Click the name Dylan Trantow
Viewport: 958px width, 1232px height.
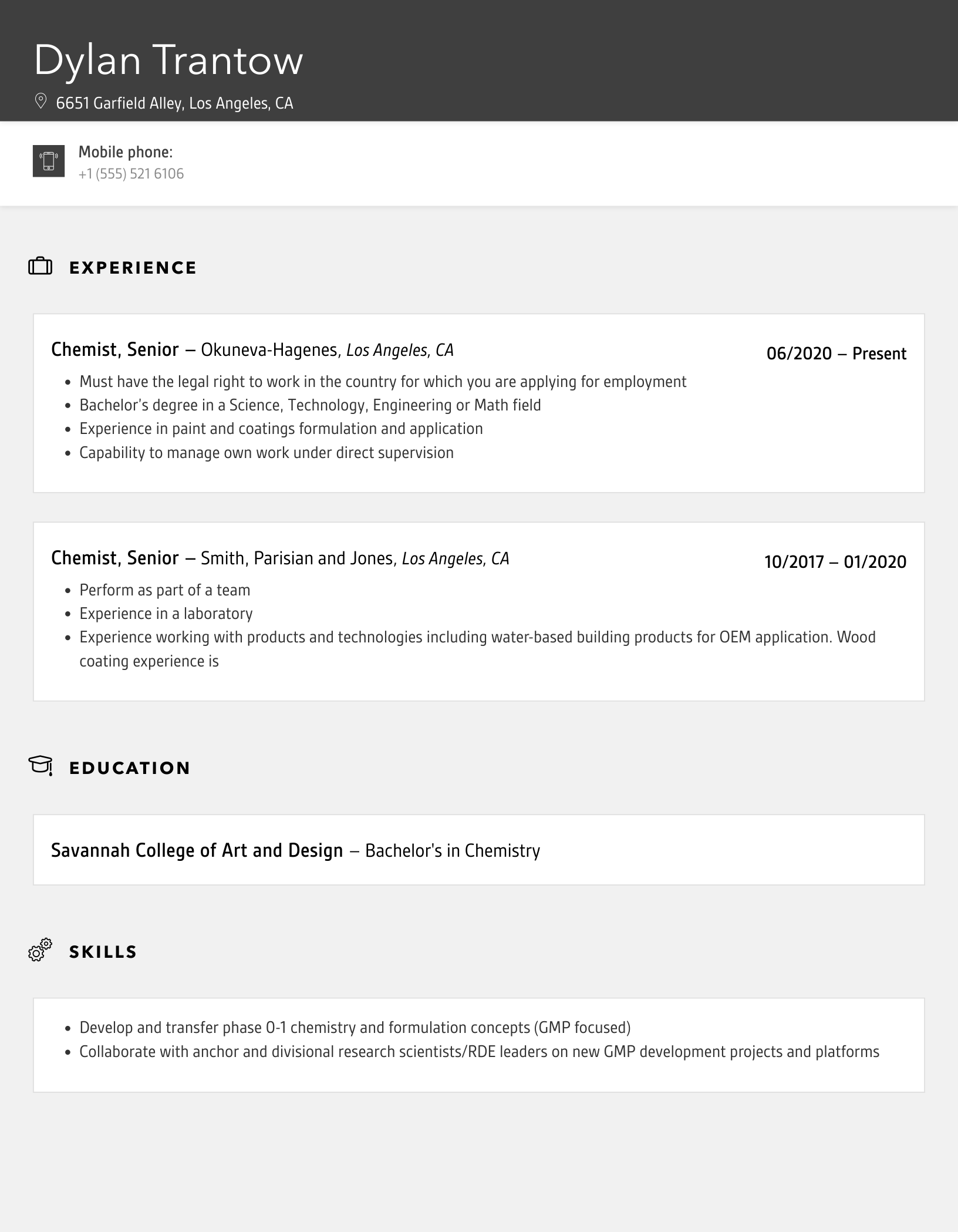coord(168,60)
